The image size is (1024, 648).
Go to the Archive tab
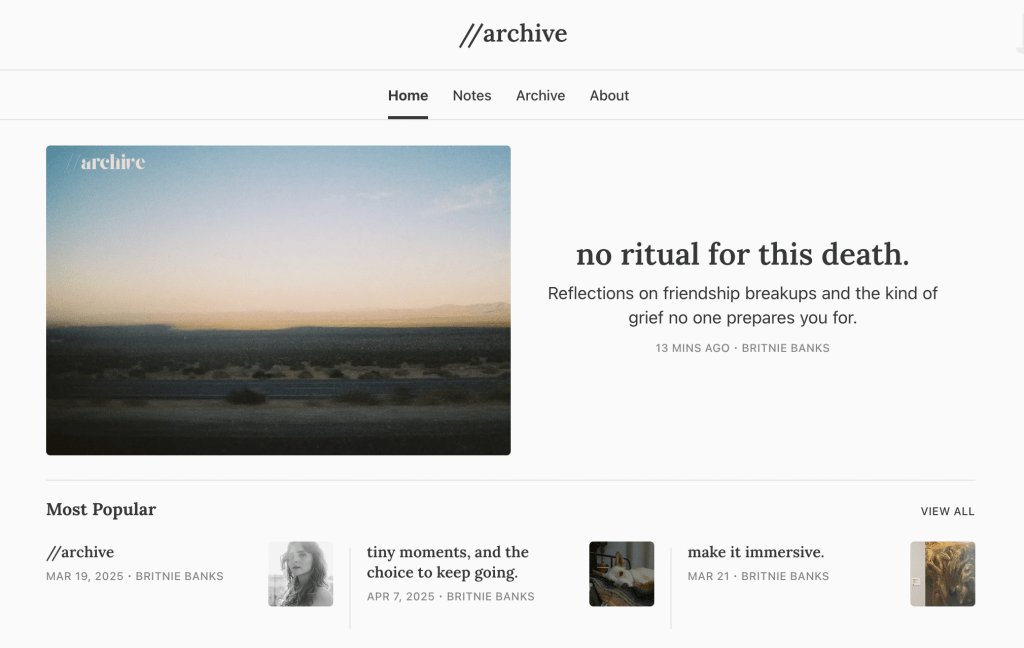(x=540, y=95)
